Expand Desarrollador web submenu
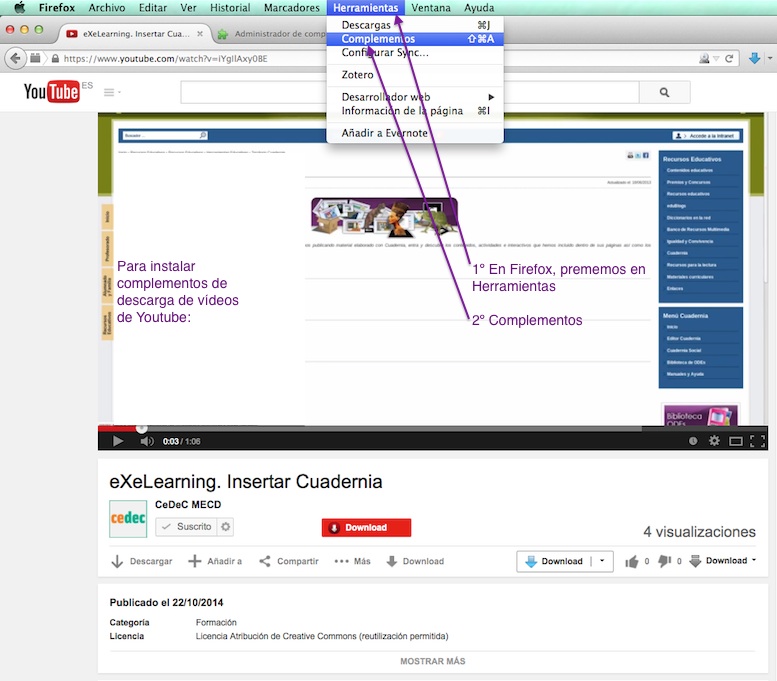The image size is (777, 681). pyautogui.click(x=415, y=97)
